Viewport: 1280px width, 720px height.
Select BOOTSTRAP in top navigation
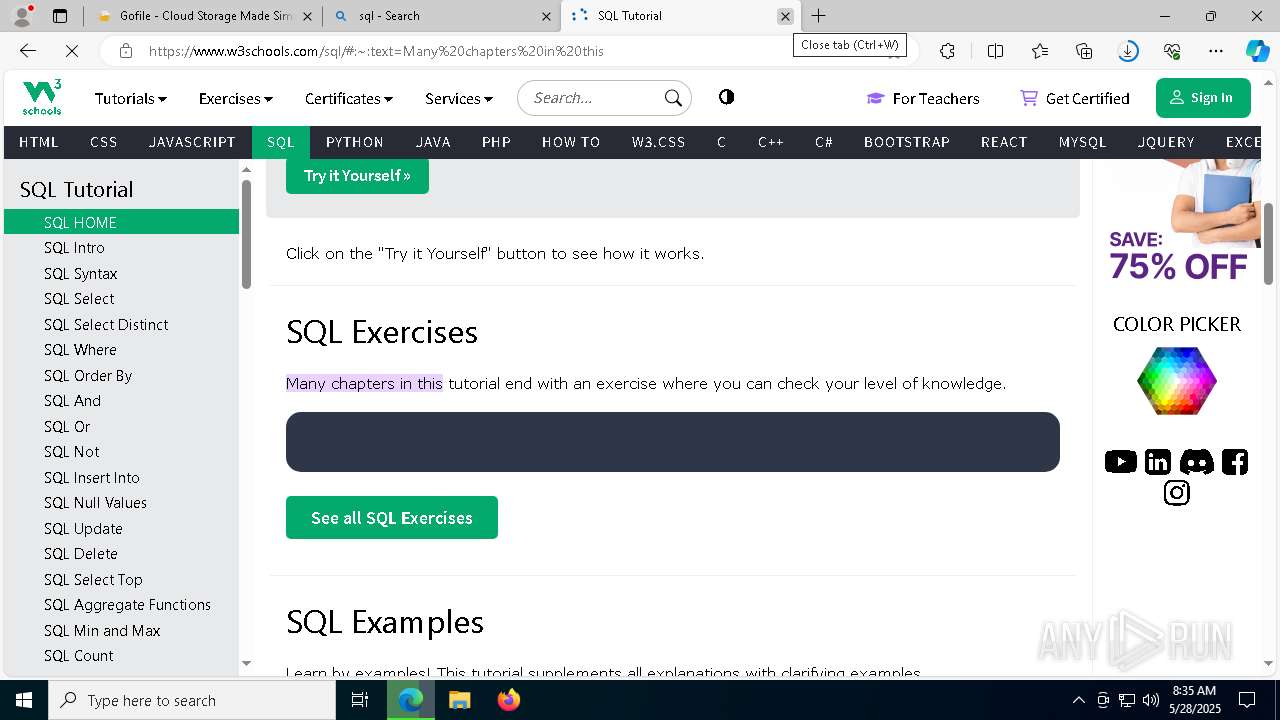point(907,142)
